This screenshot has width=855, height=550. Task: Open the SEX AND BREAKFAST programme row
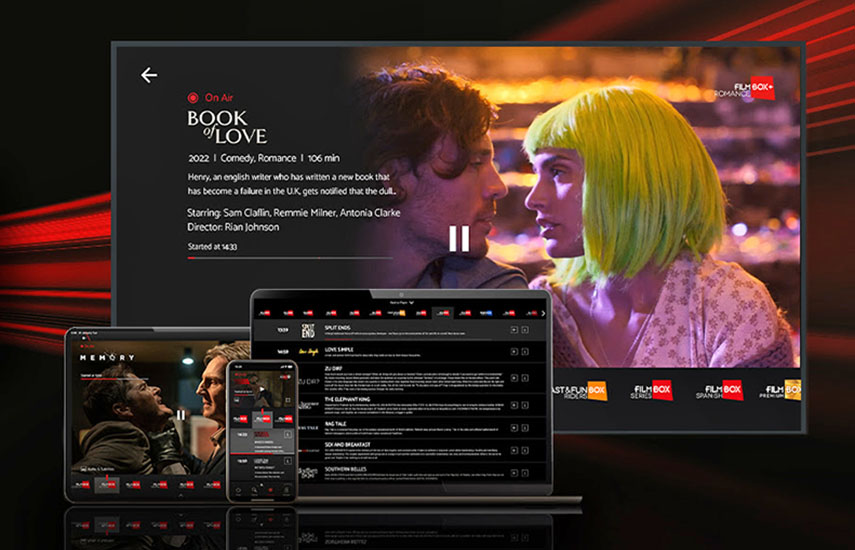coord(420,450)
